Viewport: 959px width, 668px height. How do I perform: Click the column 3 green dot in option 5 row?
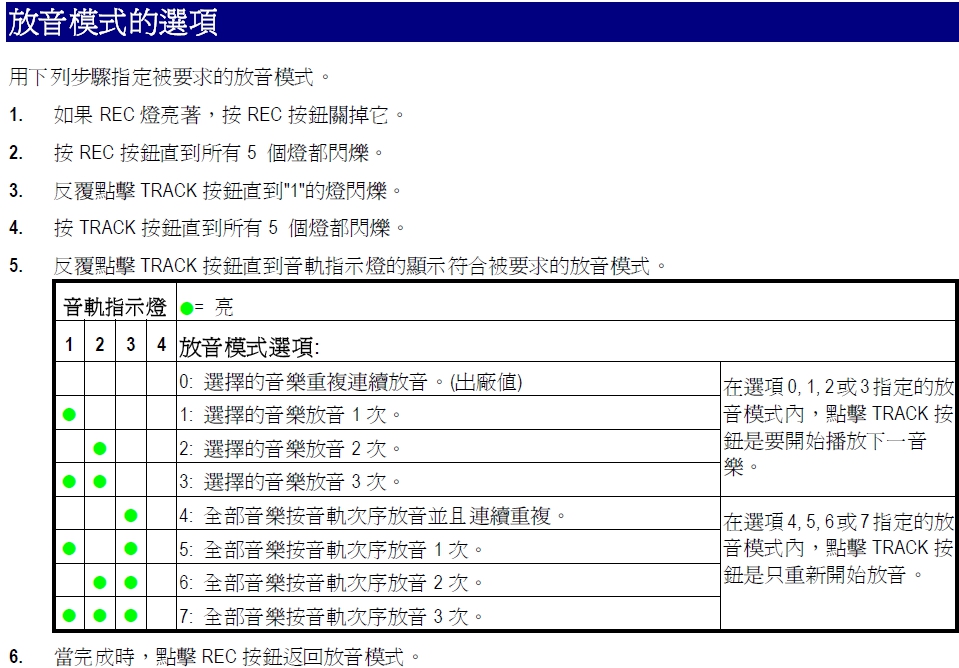(130, 549)
